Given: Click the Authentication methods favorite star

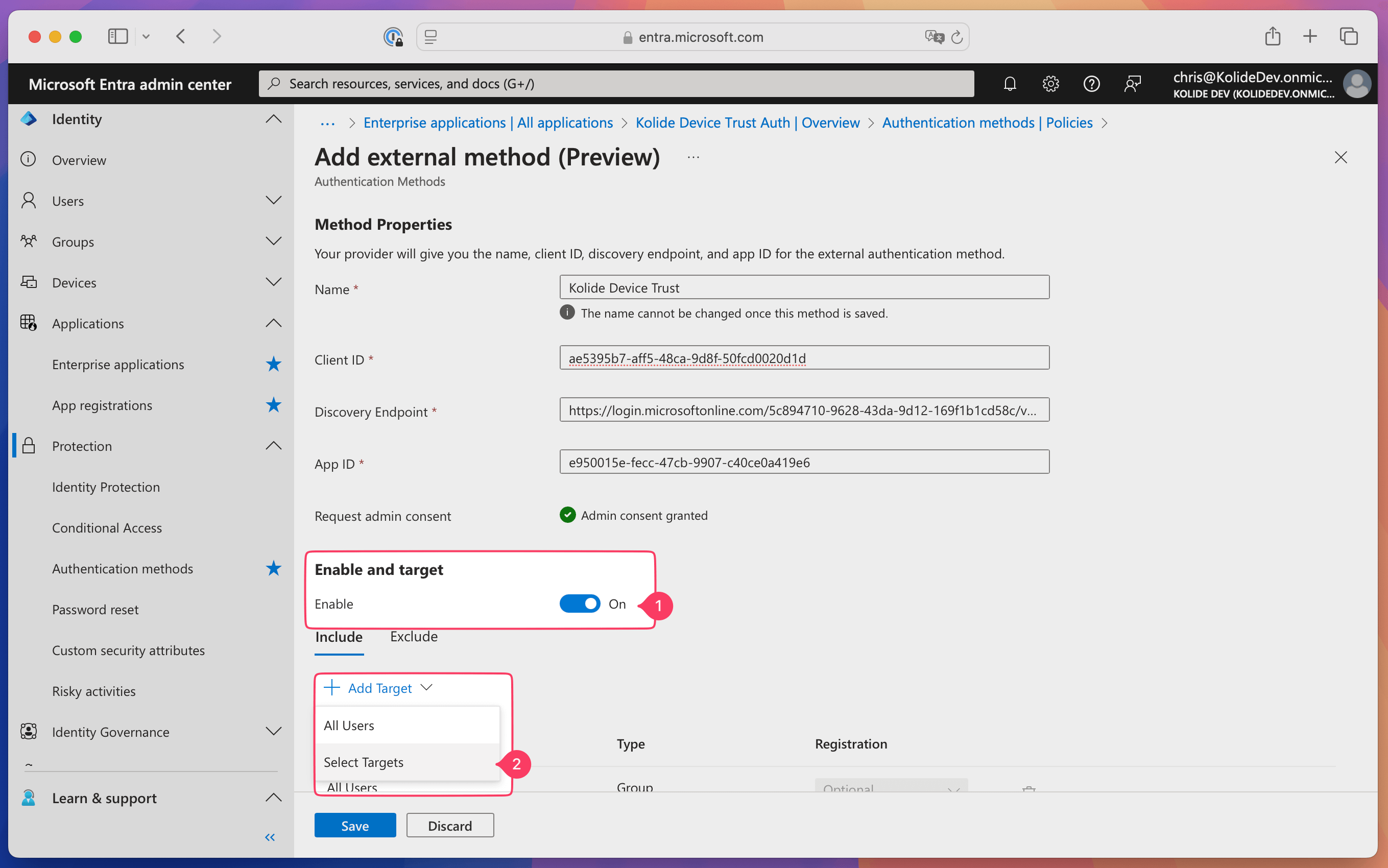Looking at the screenshot, I should point(274,568).
